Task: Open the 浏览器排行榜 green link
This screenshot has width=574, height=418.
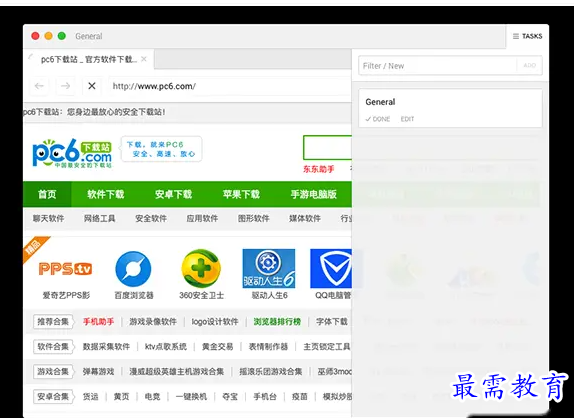Action: (x=277, y=322)
